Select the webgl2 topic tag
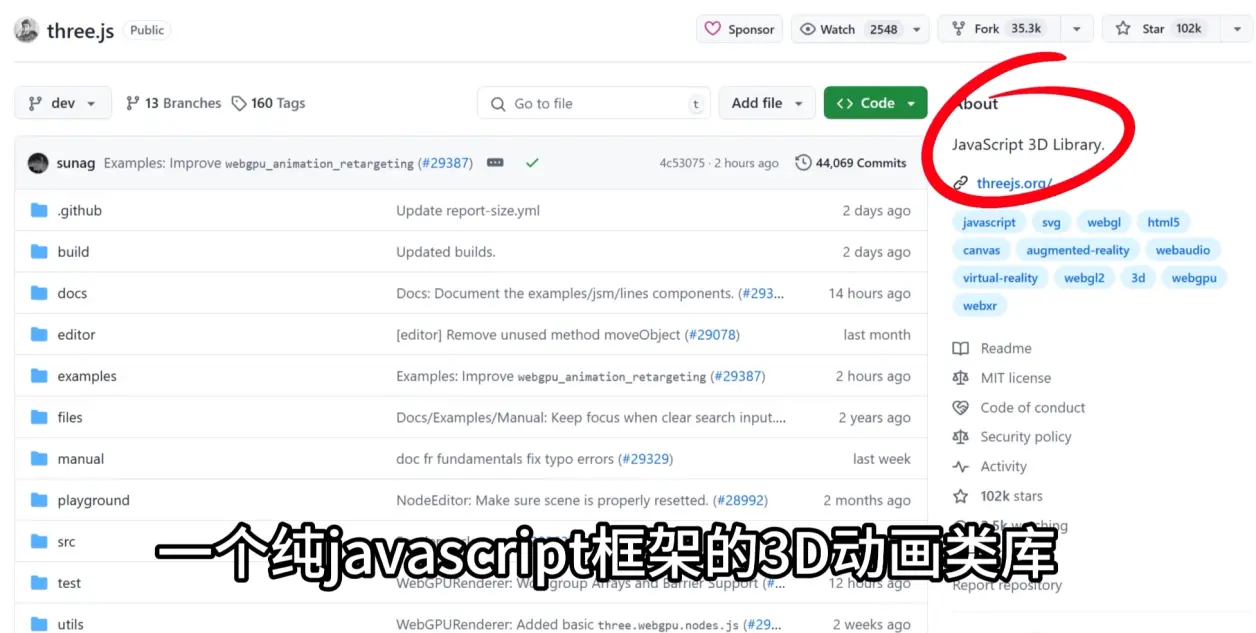This screenshot has width=1256, height=633. point(1084,278)
